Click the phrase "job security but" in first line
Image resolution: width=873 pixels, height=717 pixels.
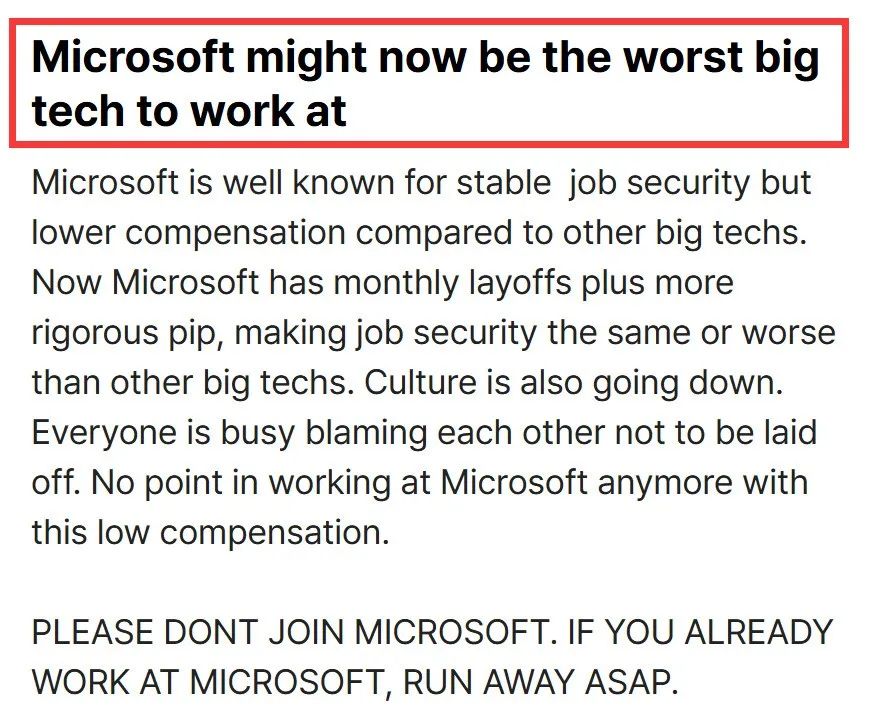[690, 184]
